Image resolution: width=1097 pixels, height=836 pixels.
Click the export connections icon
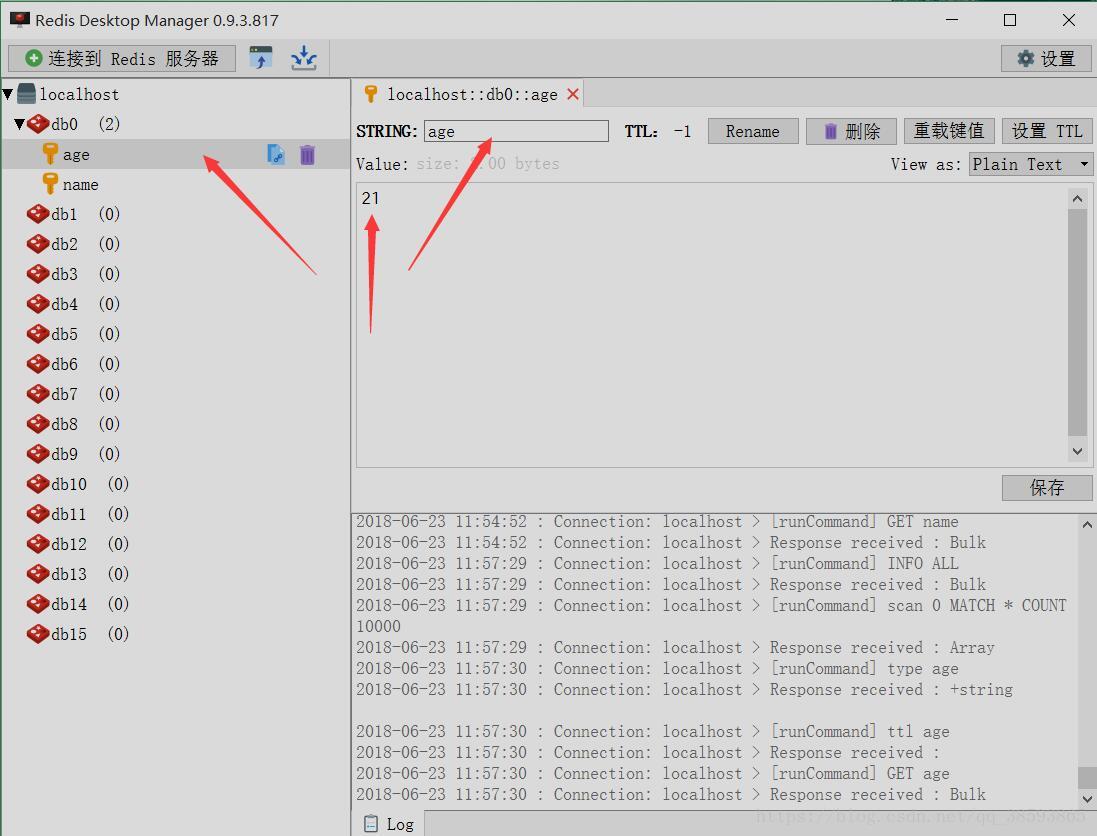304,58
